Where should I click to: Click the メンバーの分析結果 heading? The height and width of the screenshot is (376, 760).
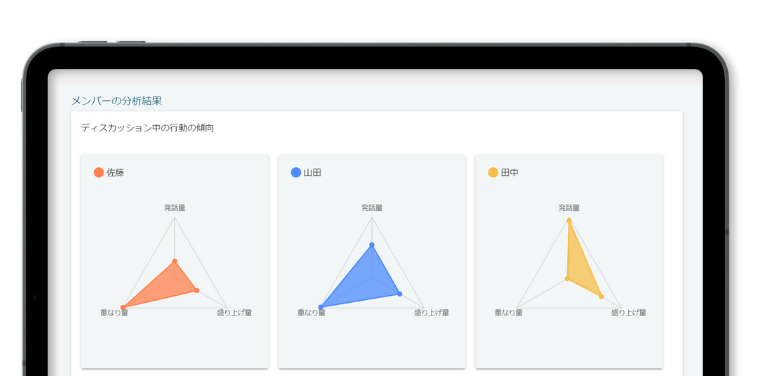[117, 101]
